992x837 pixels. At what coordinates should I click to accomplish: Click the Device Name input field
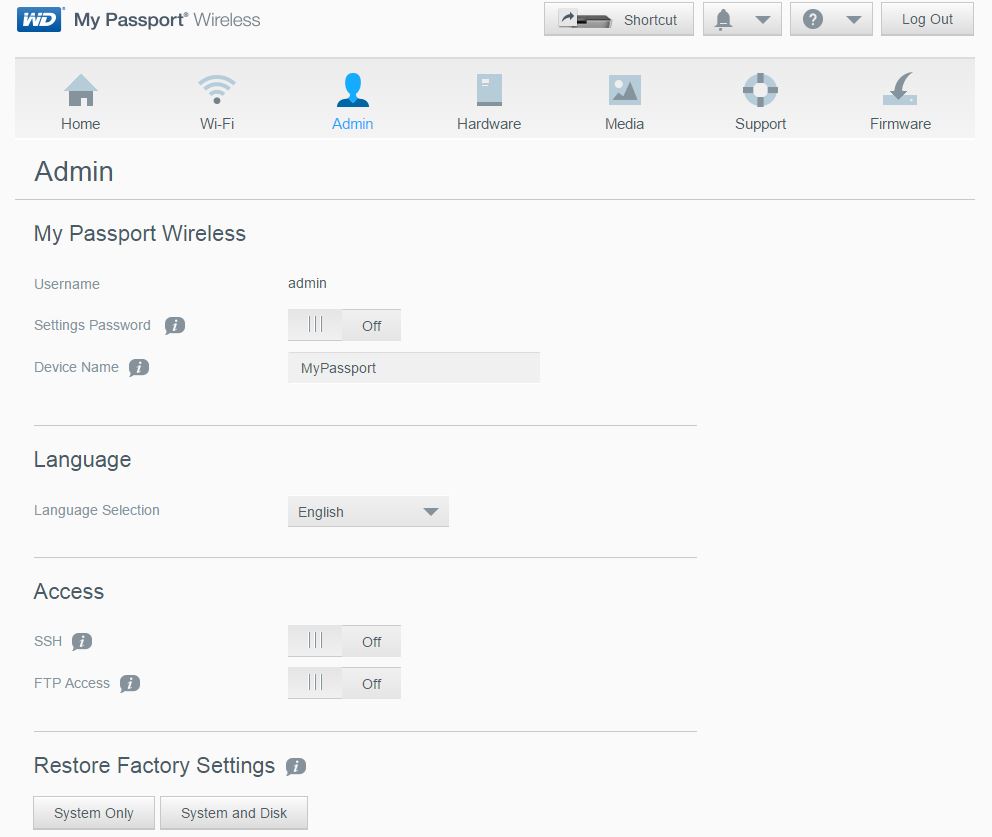pos(414,368)
